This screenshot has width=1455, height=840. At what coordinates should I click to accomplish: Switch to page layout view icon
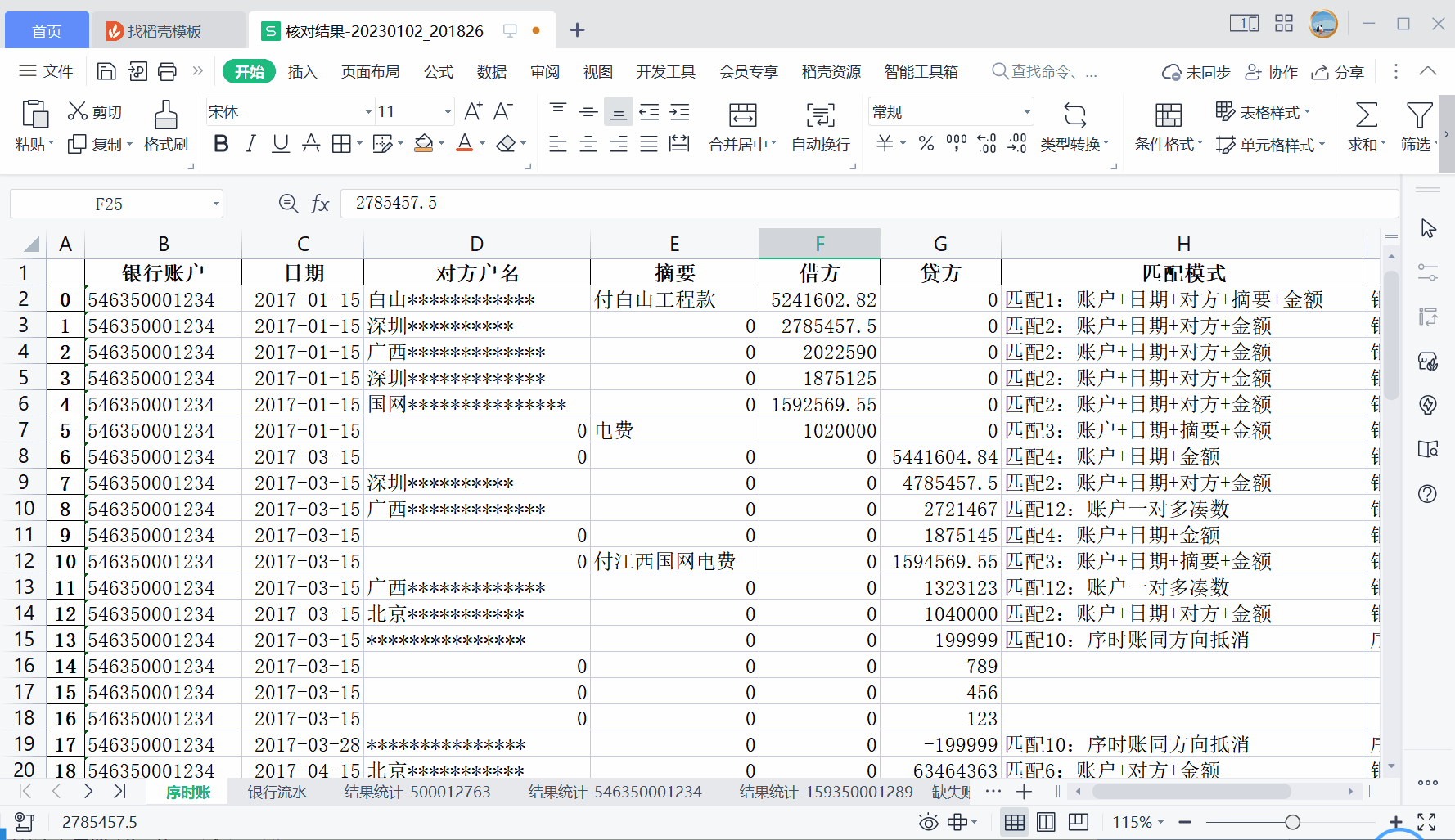pyautogui.click(x=1046, y=822)
